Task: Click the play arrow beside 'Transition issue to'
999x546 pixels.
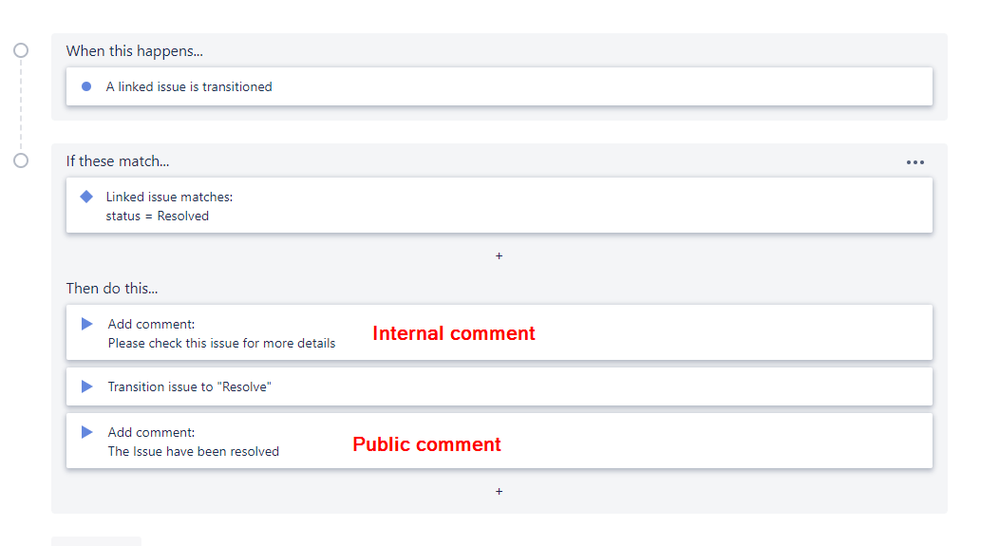Action: click(87, 386)
